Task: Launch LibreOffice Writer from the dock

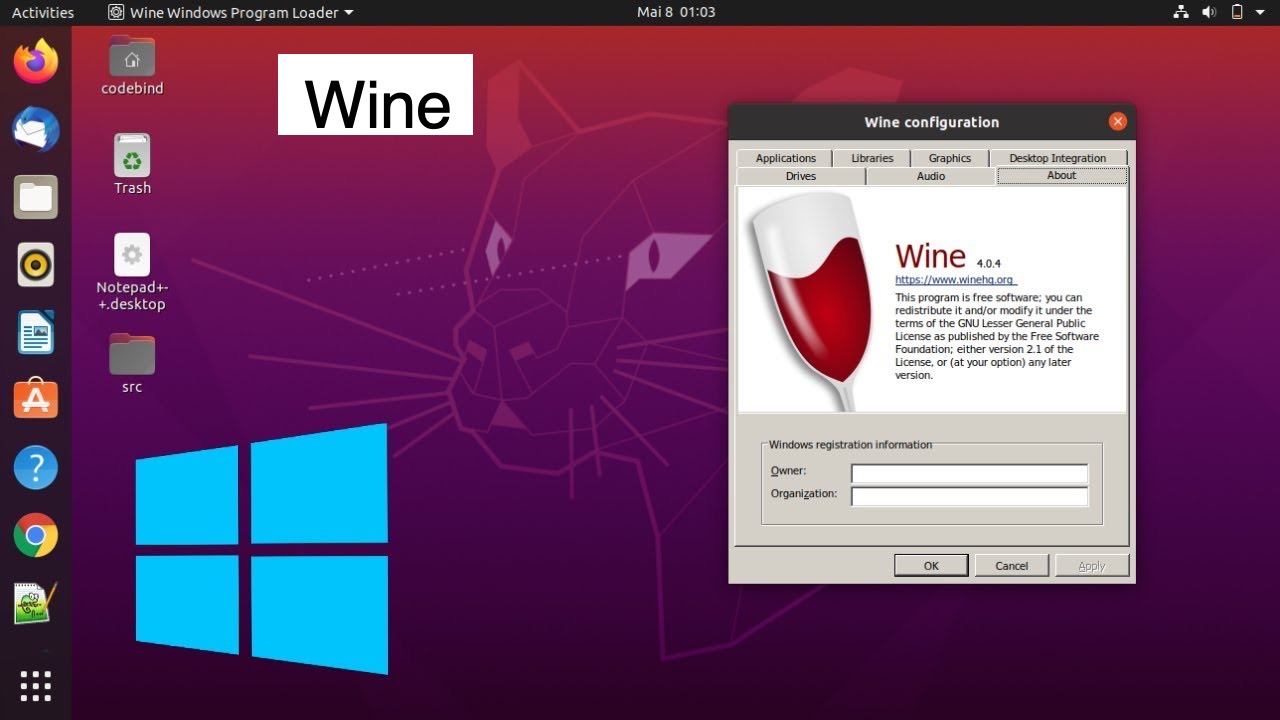Action: click(36, 332)
